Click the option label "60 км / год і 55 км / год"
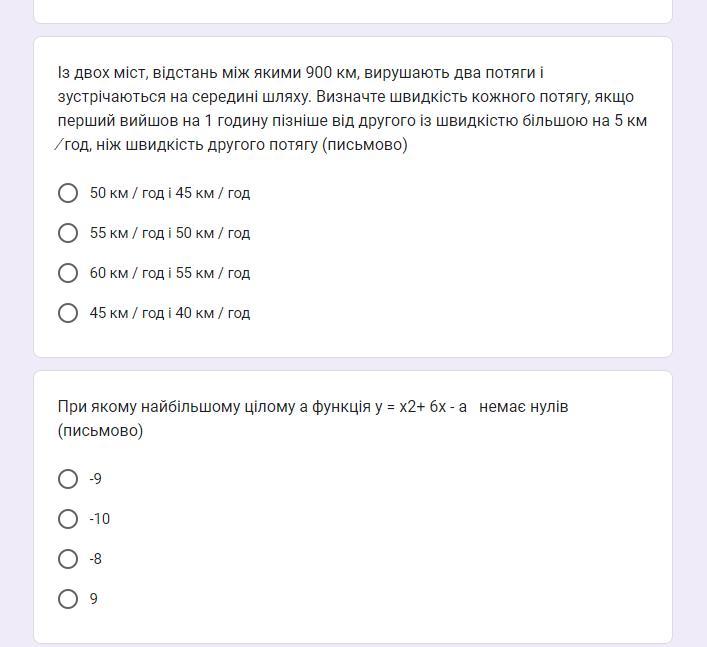 [170, 273]
